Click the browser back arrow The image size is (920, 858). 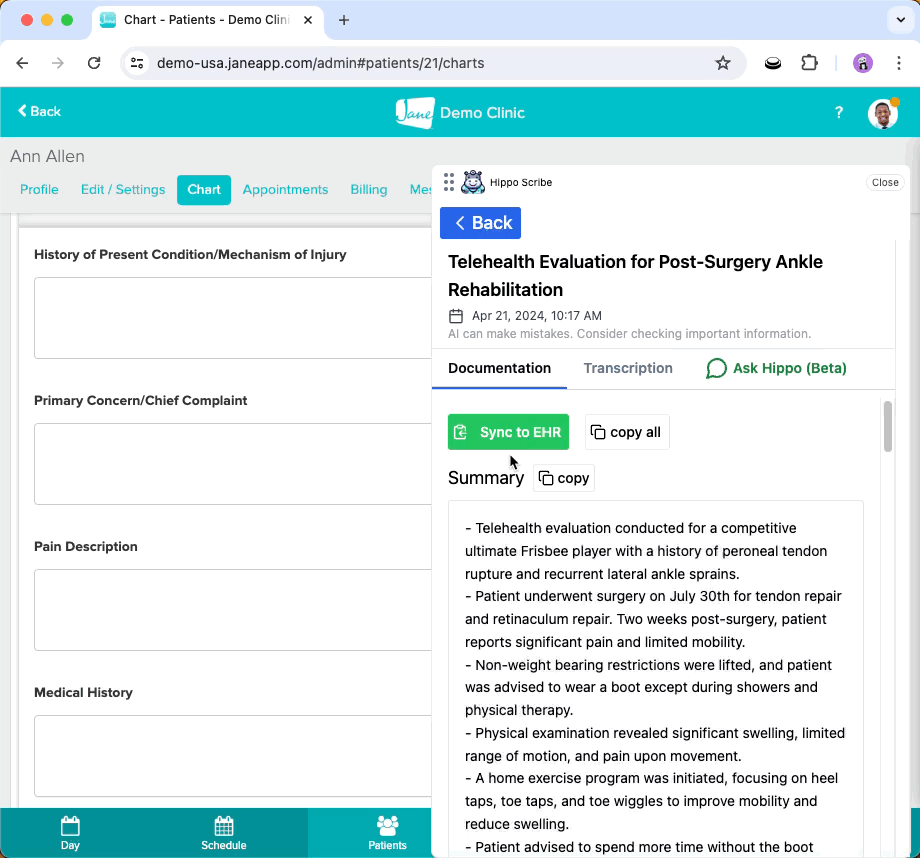pos(22,63)
